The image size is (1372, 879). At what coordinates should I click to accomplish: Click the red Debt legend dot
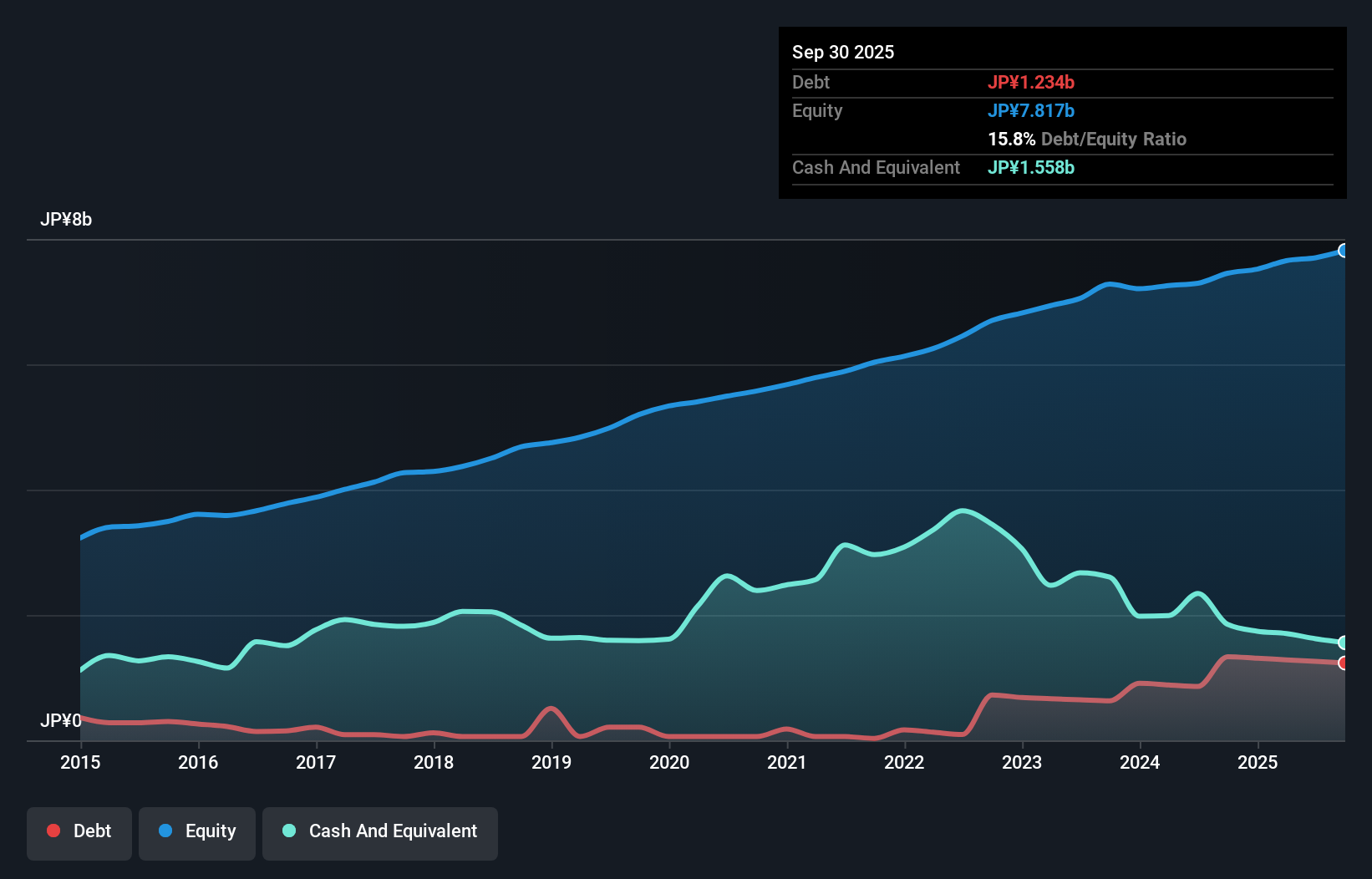(x=53, y=831)
